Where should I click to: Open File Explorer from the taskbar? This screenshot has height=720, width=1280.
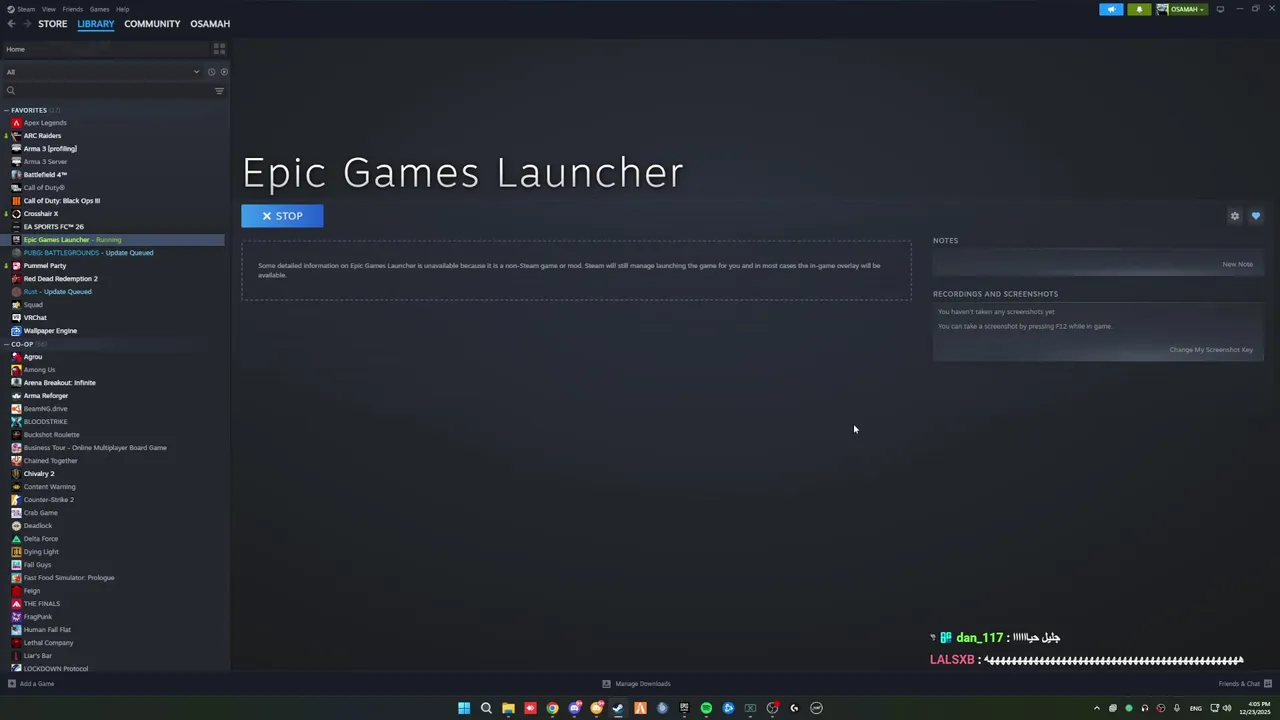tap(508, 708)
